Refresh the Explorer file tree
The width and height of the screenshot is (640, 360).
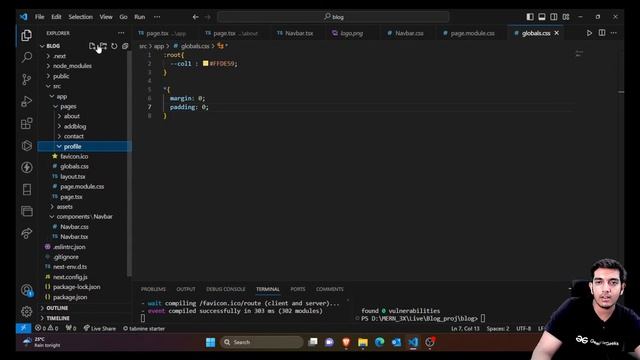coord(114,46)
